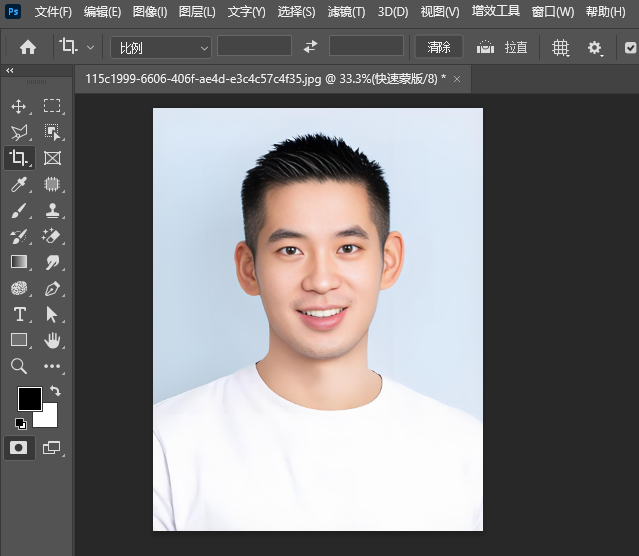Click the 清除 button
639x556 pixels.
click(439, 47)
